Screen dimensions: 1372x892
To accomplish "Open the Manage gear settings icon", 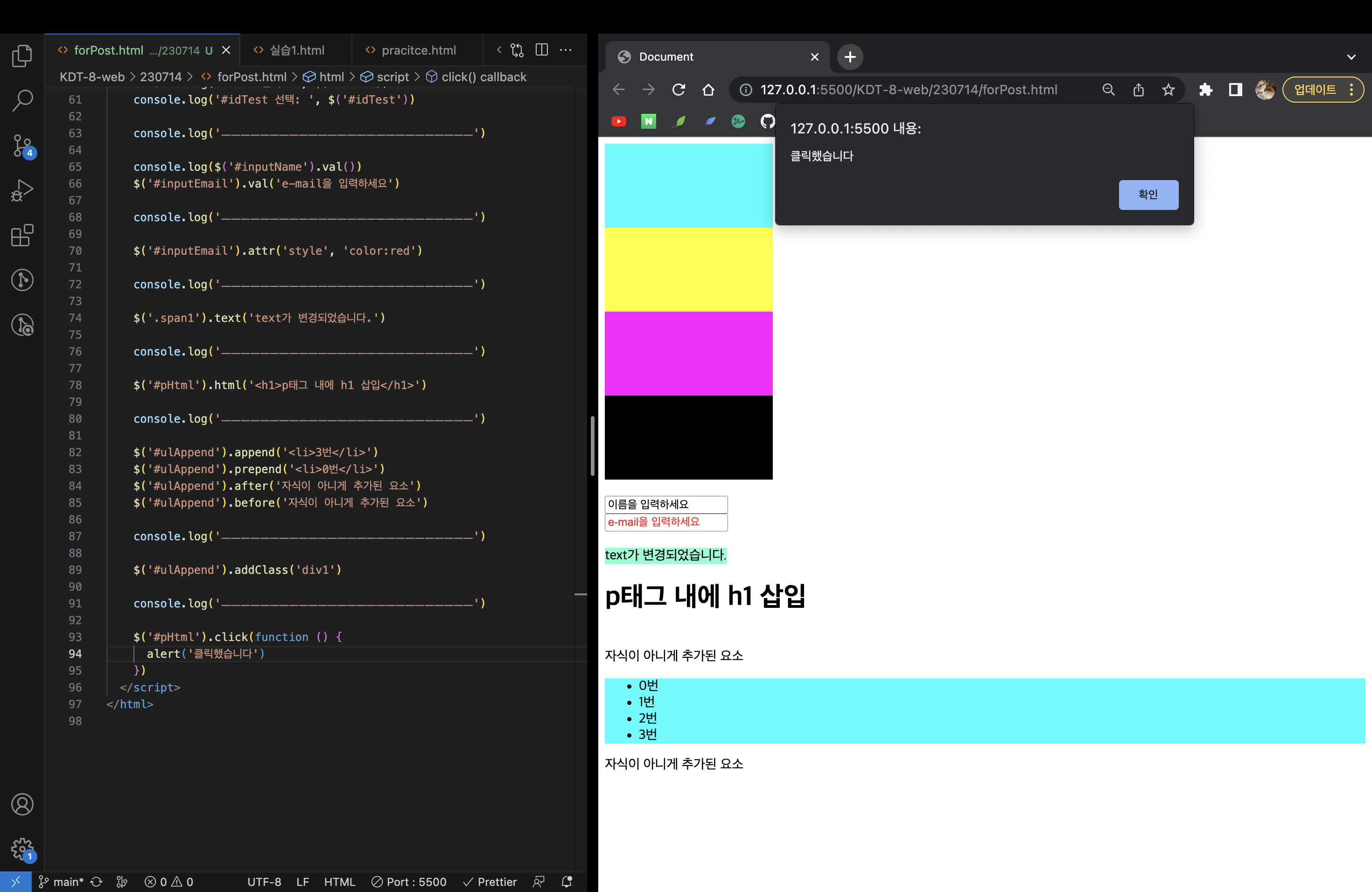I will point(22,849).
